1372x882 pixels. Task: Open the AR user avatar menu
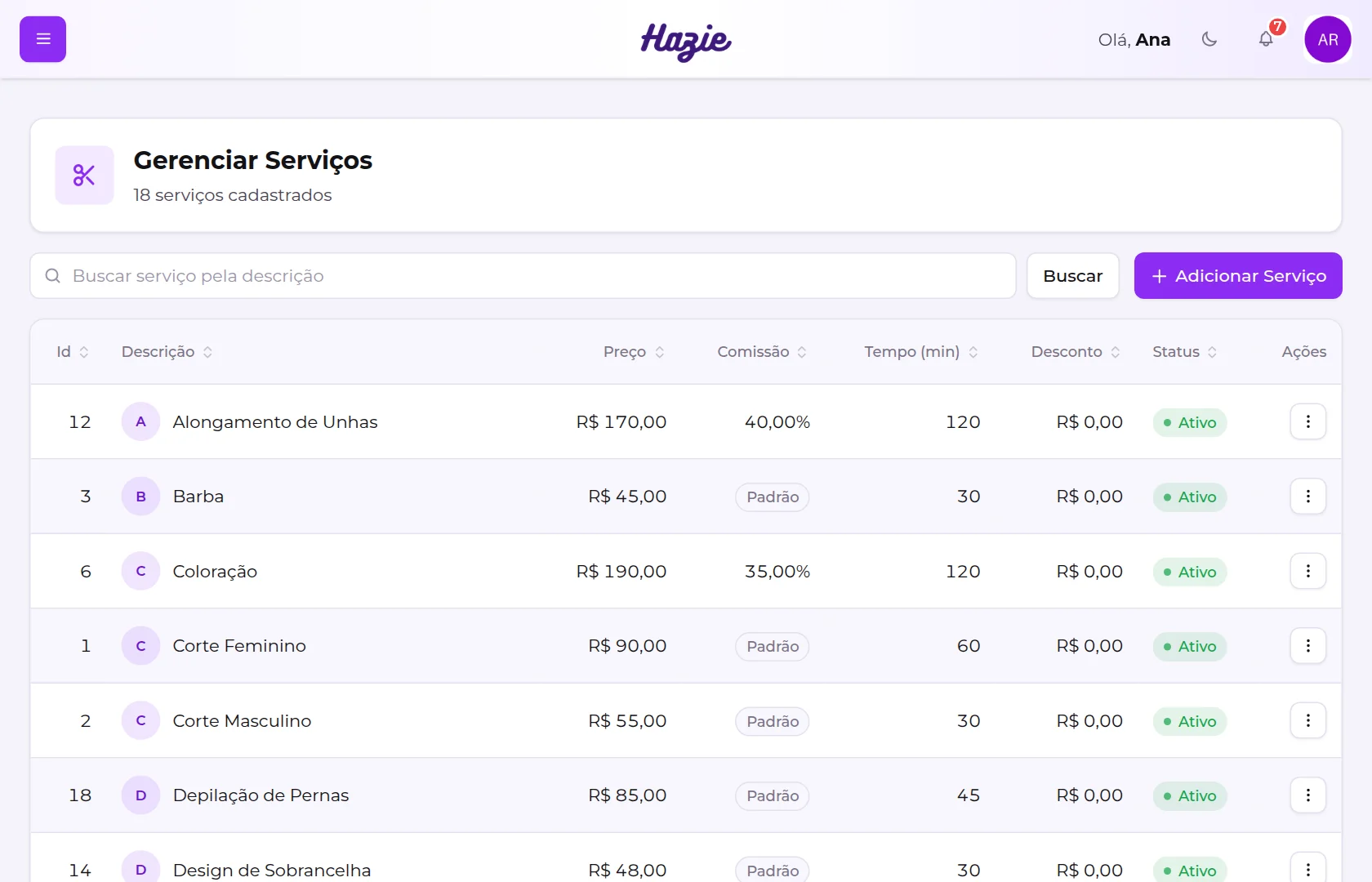tap(1328, 39)
